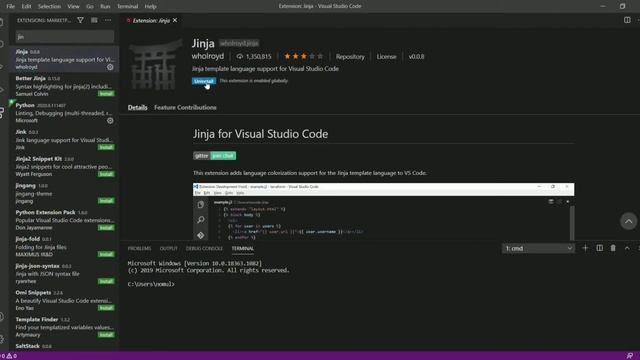The height and width of the screenshot is (360, 640).
Task: Select the Jinja extension entry by wholroyd
Action: [64, 59]
